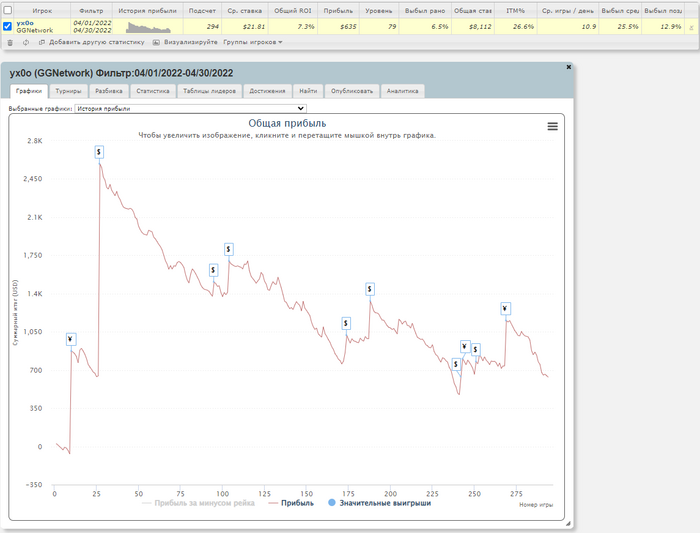Toggle the Прибыль за минусом рейка legend series
This screenshot has height=533, width=700.
198,503
